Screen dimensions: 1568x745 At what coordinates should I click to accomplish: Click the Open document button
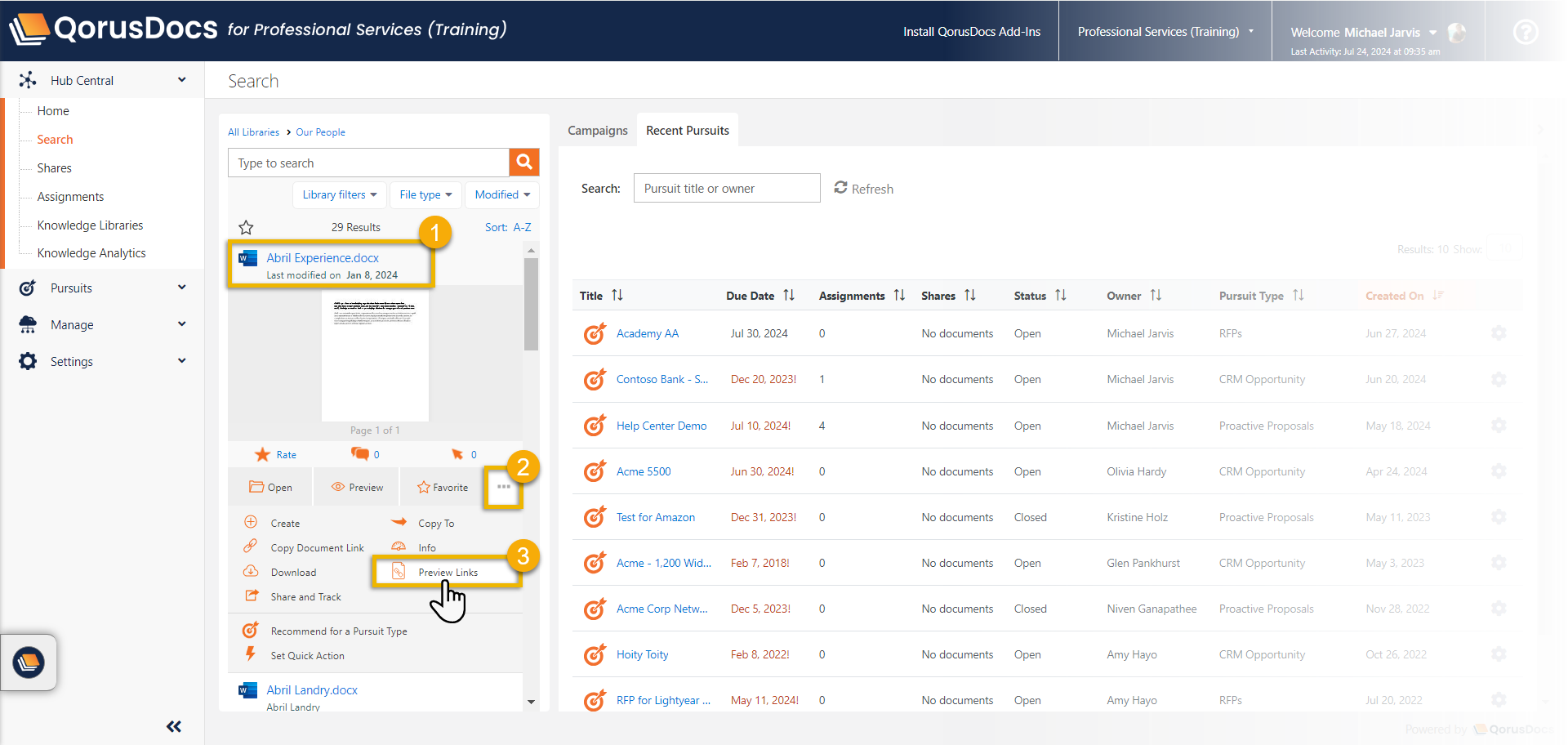point(270,487)
